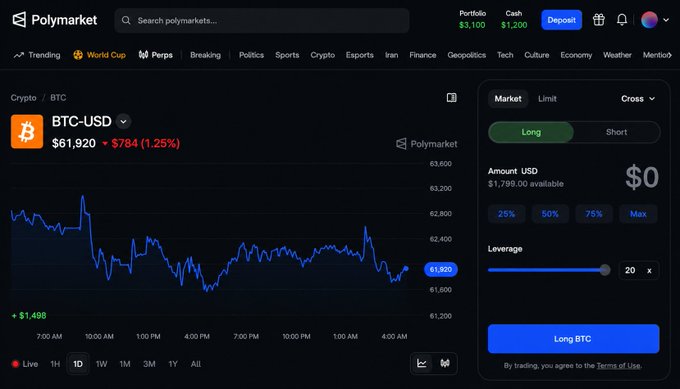This screenshot has height=389, width=680.
Task: Open the Market order tab
Action: click(508, 99)
